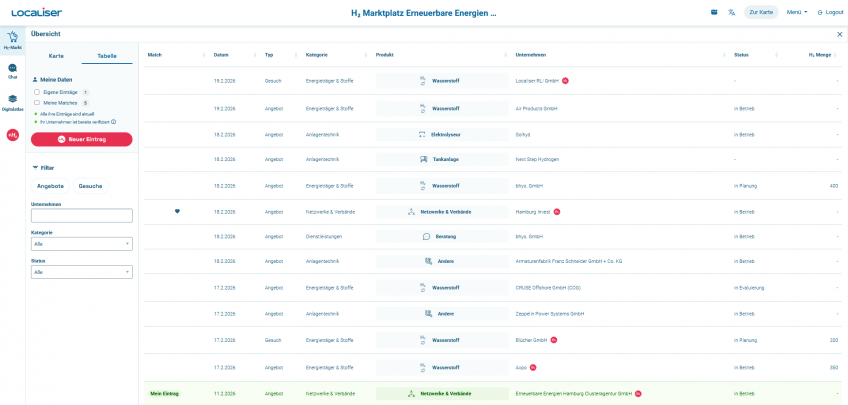This screenshot has height=405, width=848.
Task: Click the heart match icon for Hamburg Invest
Action: coord(177,211)
